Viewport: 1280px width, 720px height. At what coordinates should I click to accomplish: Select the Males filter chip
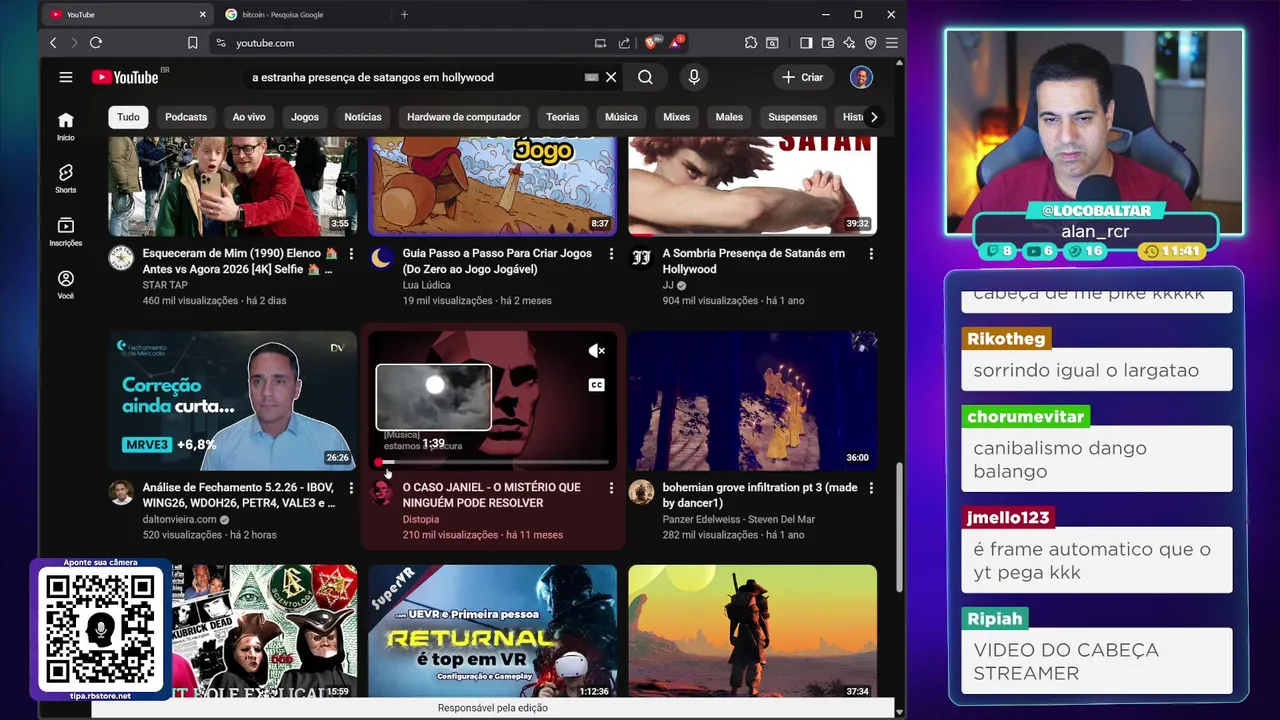tap(729, 117)
